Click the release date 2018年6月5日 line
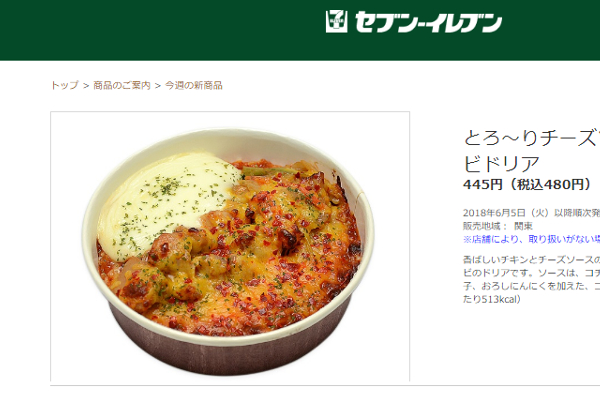The height and width of the screenshot is (400, 600). pyautogui.click(x=532, y=213)
